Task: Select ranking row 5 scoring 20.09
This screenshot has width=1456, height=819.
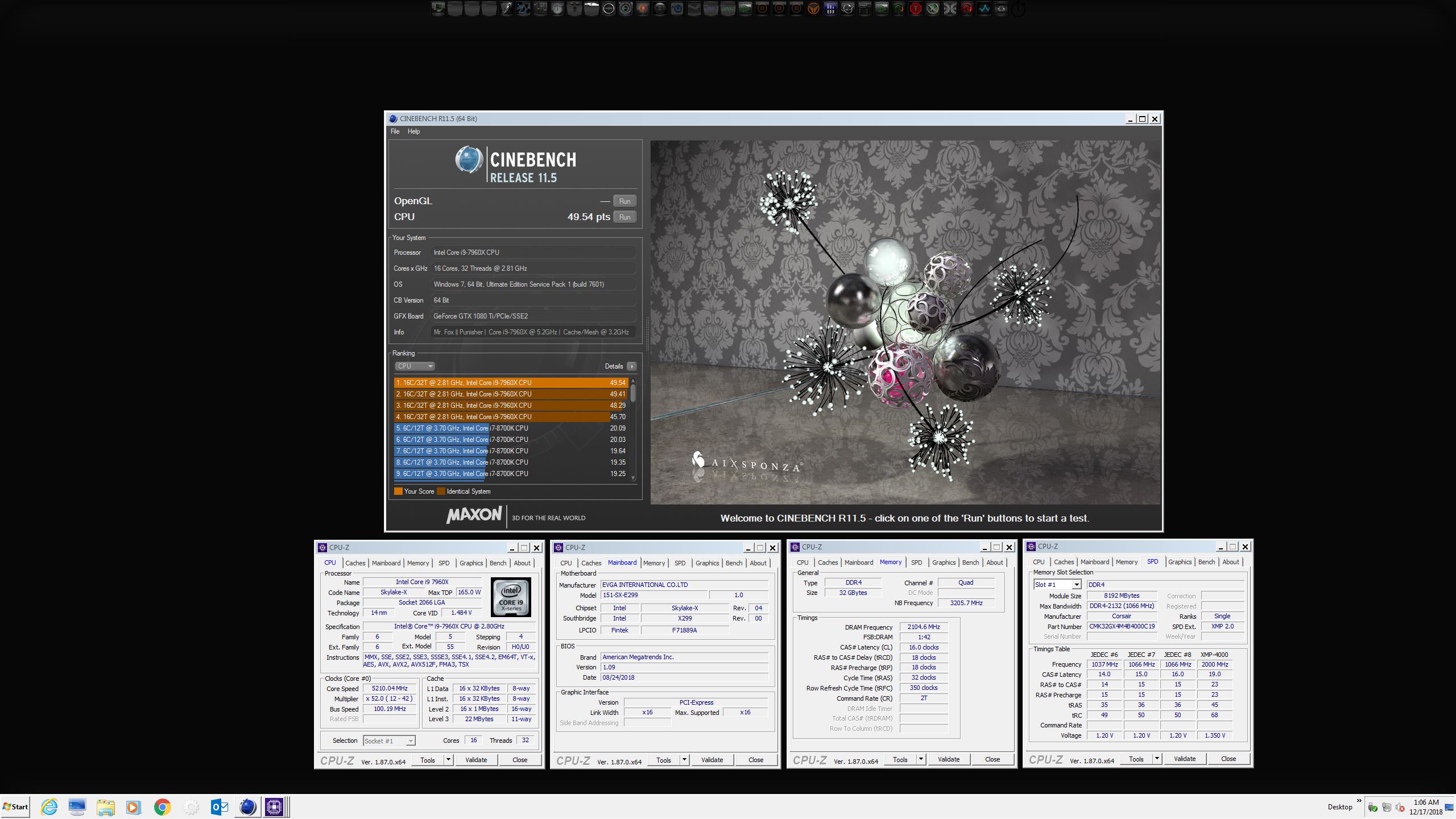Action: pyautogui.click(x=511, y=428)
